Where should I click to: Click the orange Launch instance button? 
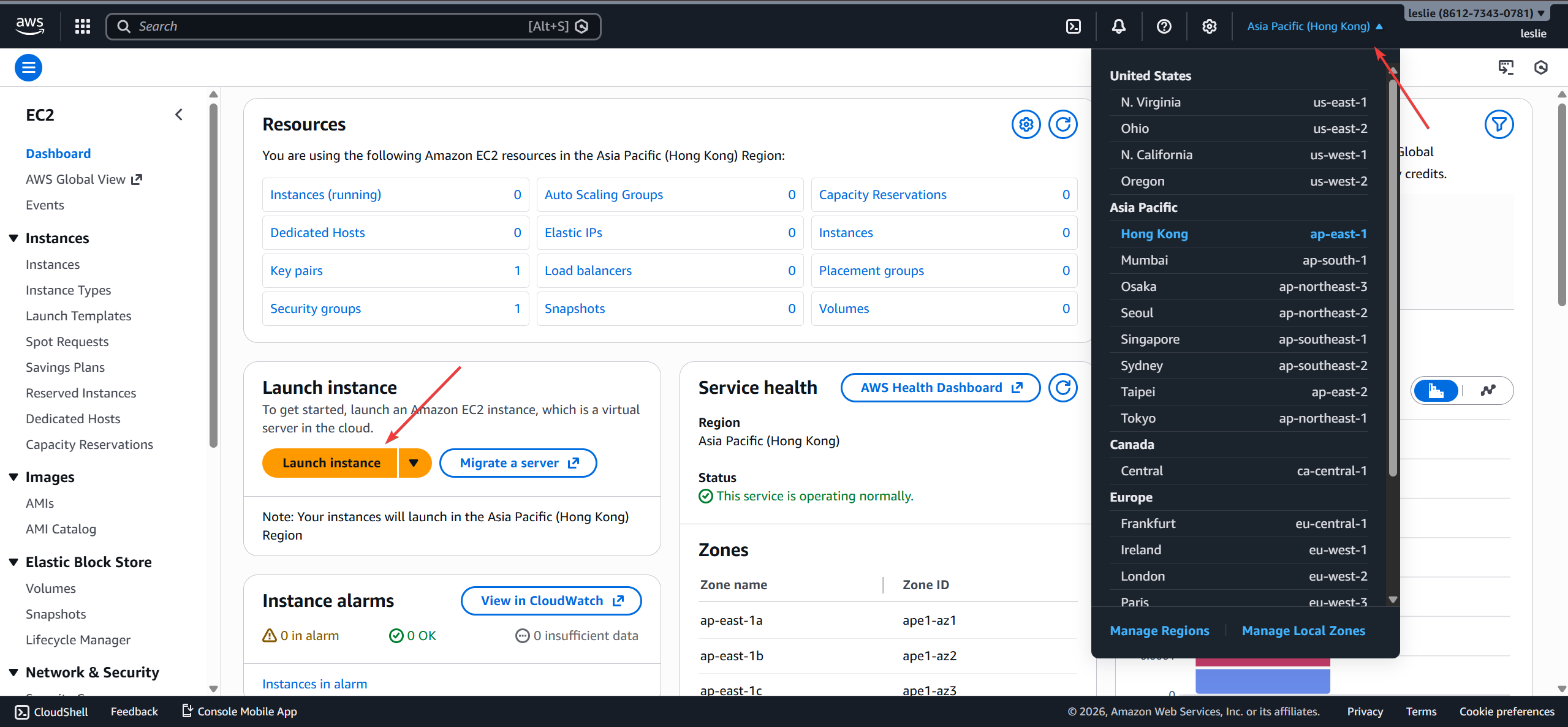coord(331,463)
